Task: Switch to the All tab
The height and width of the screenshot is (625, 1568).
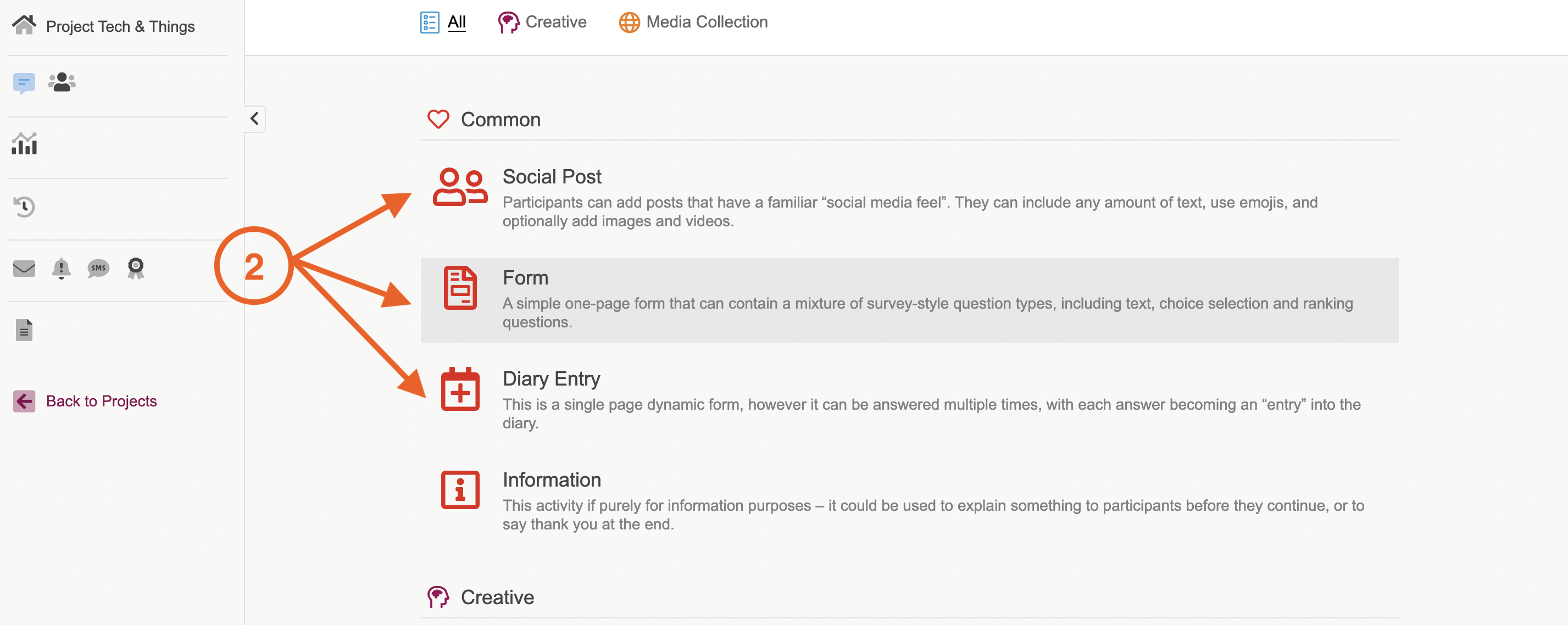Action: point(456,23)
